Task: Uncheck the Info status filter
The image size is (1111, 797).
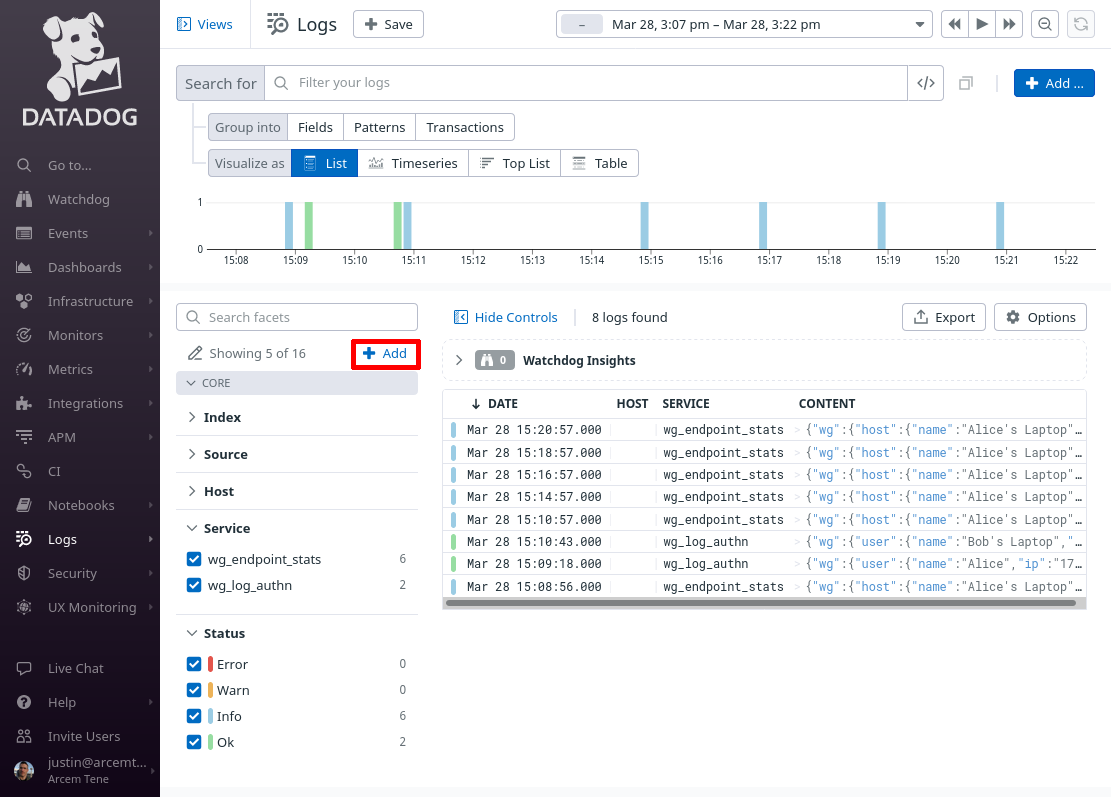Action: coord(194,716)
